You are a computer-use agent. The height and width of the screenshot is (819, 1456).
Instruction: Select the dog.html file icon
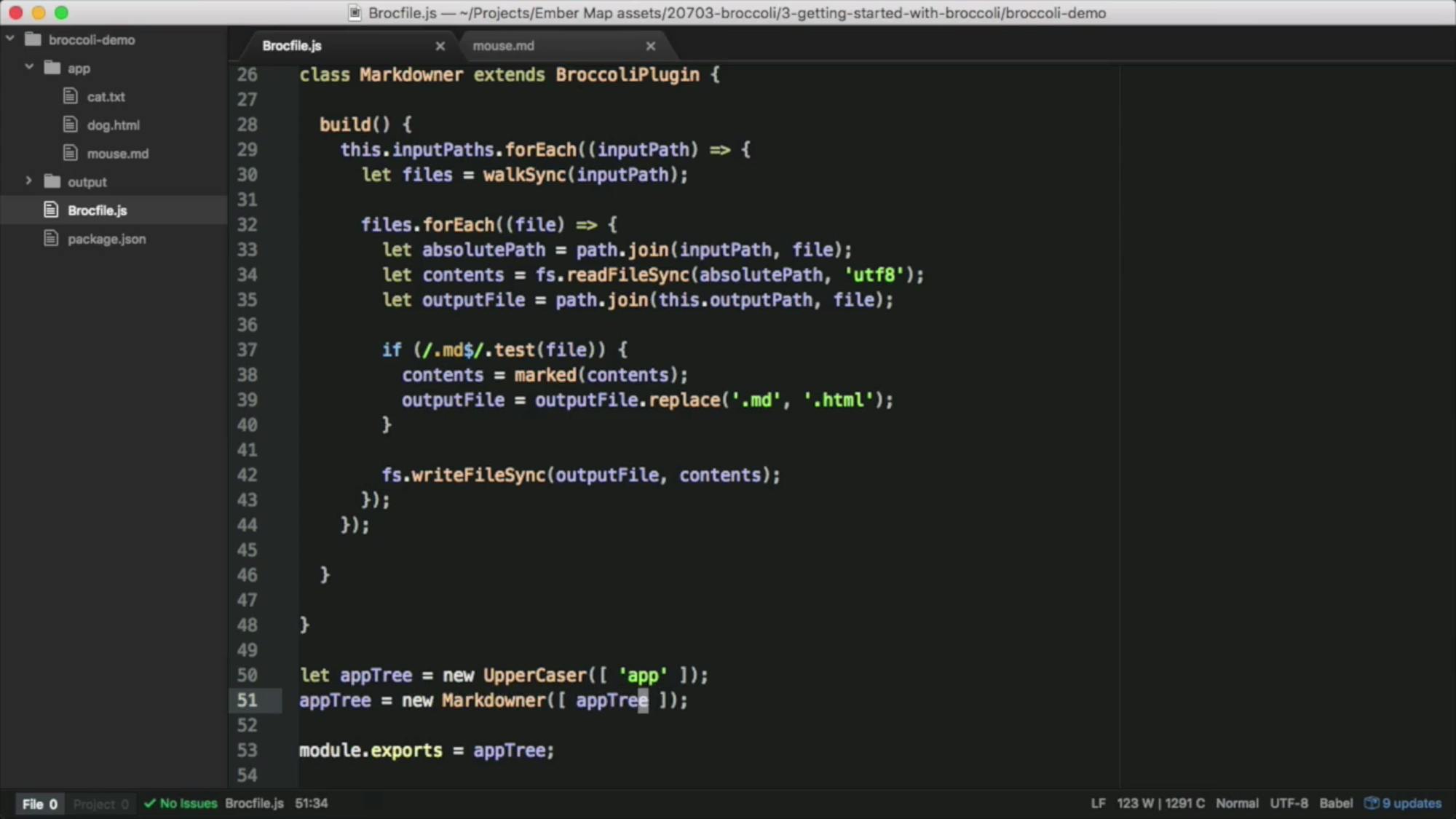click(x=71, y=124)
